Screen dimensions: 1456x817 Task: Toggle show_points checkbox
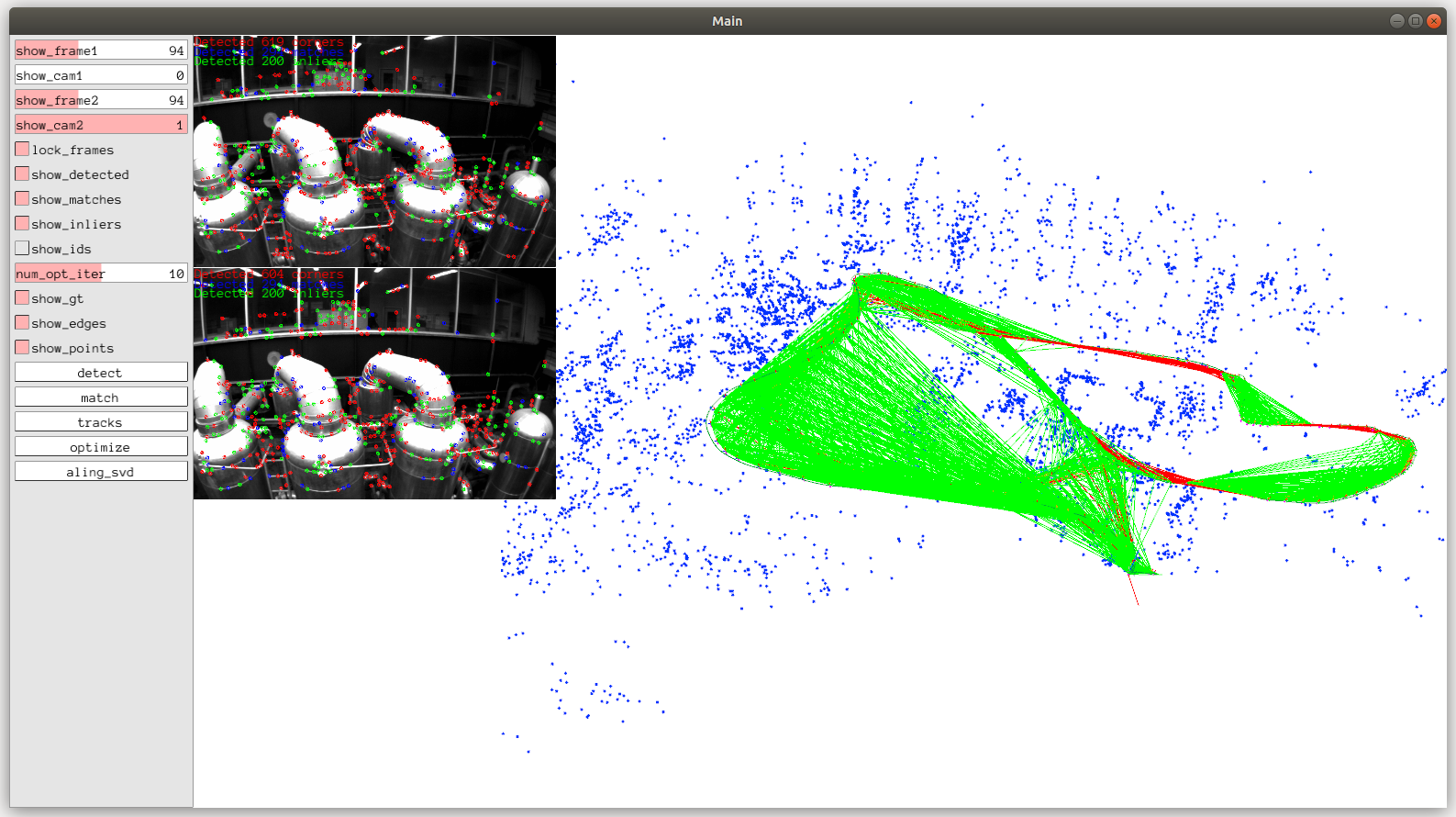(22, 348)
